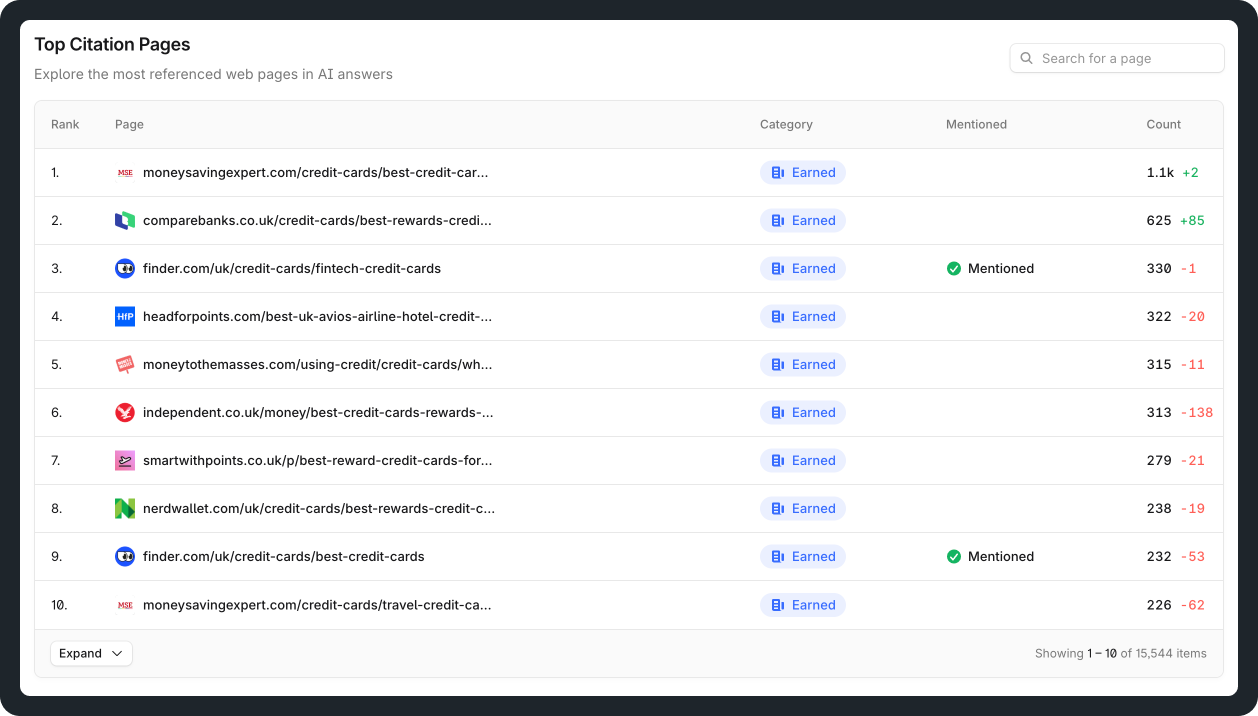Click the Mentioned label in rank 9 row
Viewport: 1258px width, 716px height.
tap(1001, 557)
